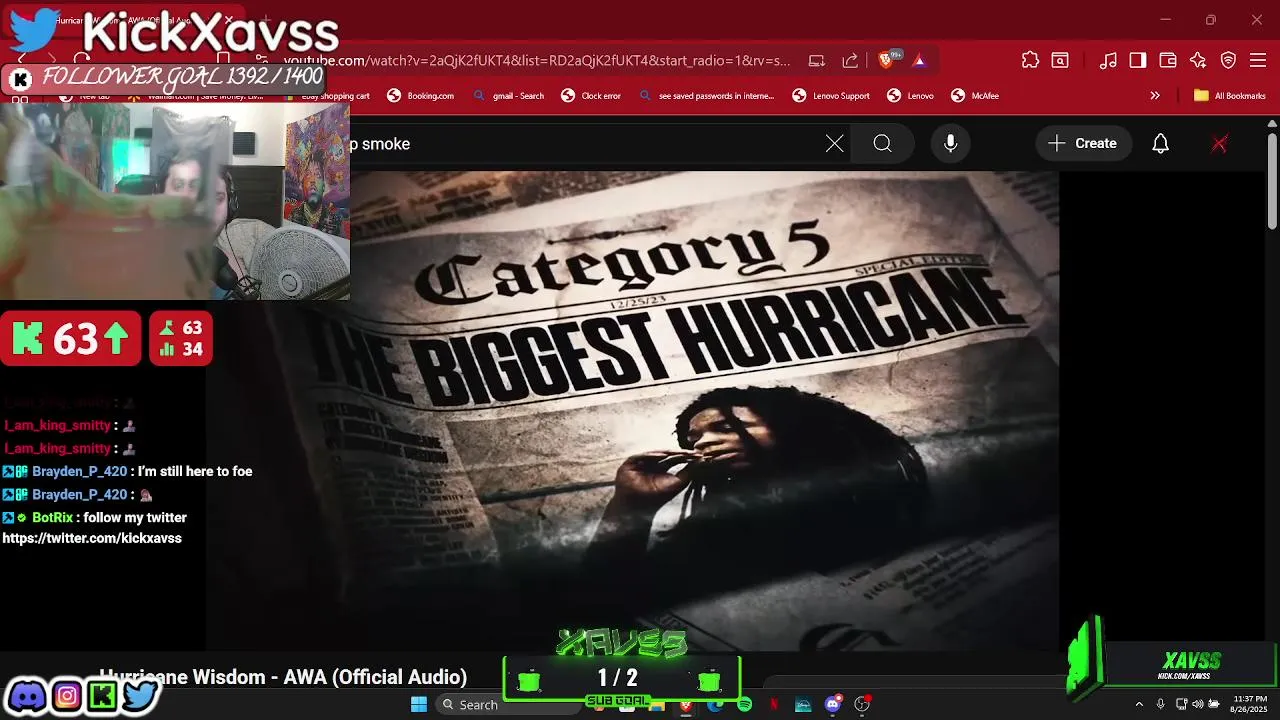Click the YouTube search magnifier button

pos(882,144)
